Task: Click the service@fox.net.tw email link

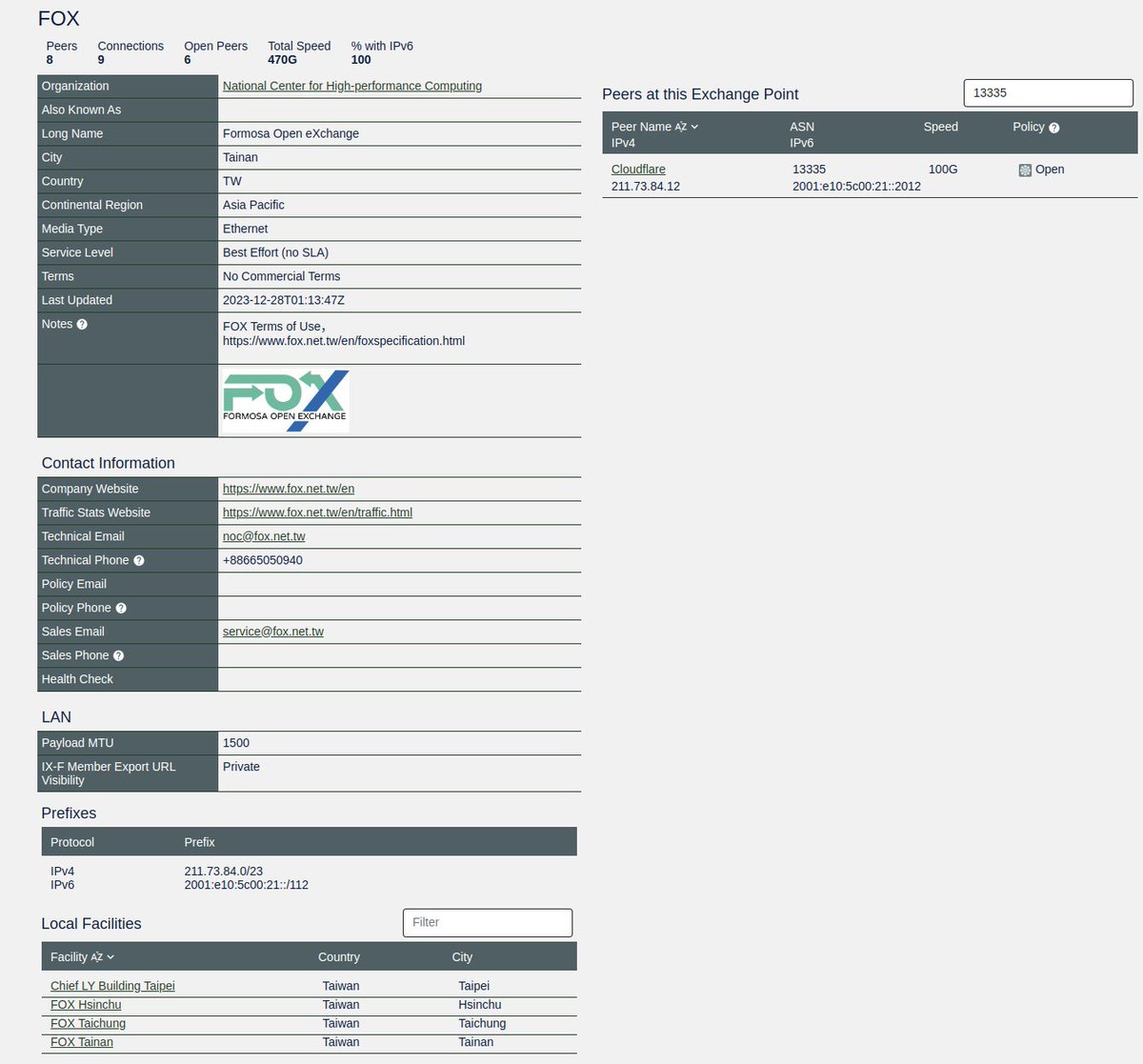Action: click(273, 632)
